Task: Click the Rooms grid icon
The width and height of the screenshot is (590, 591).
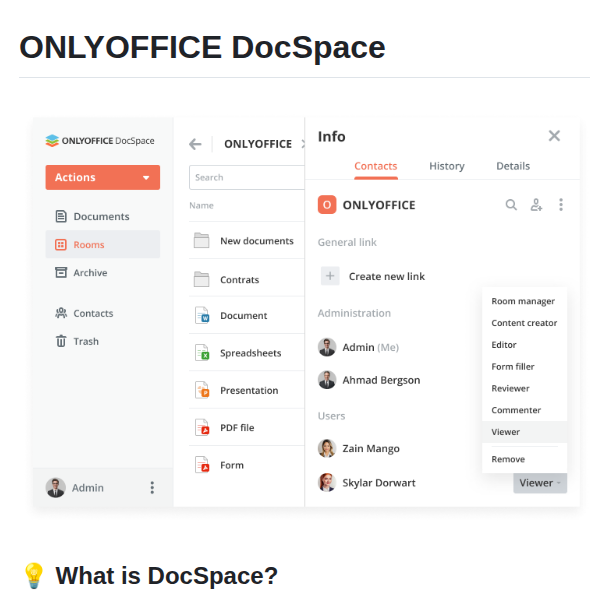Action: pyautogui.click(x=61, y=245)
